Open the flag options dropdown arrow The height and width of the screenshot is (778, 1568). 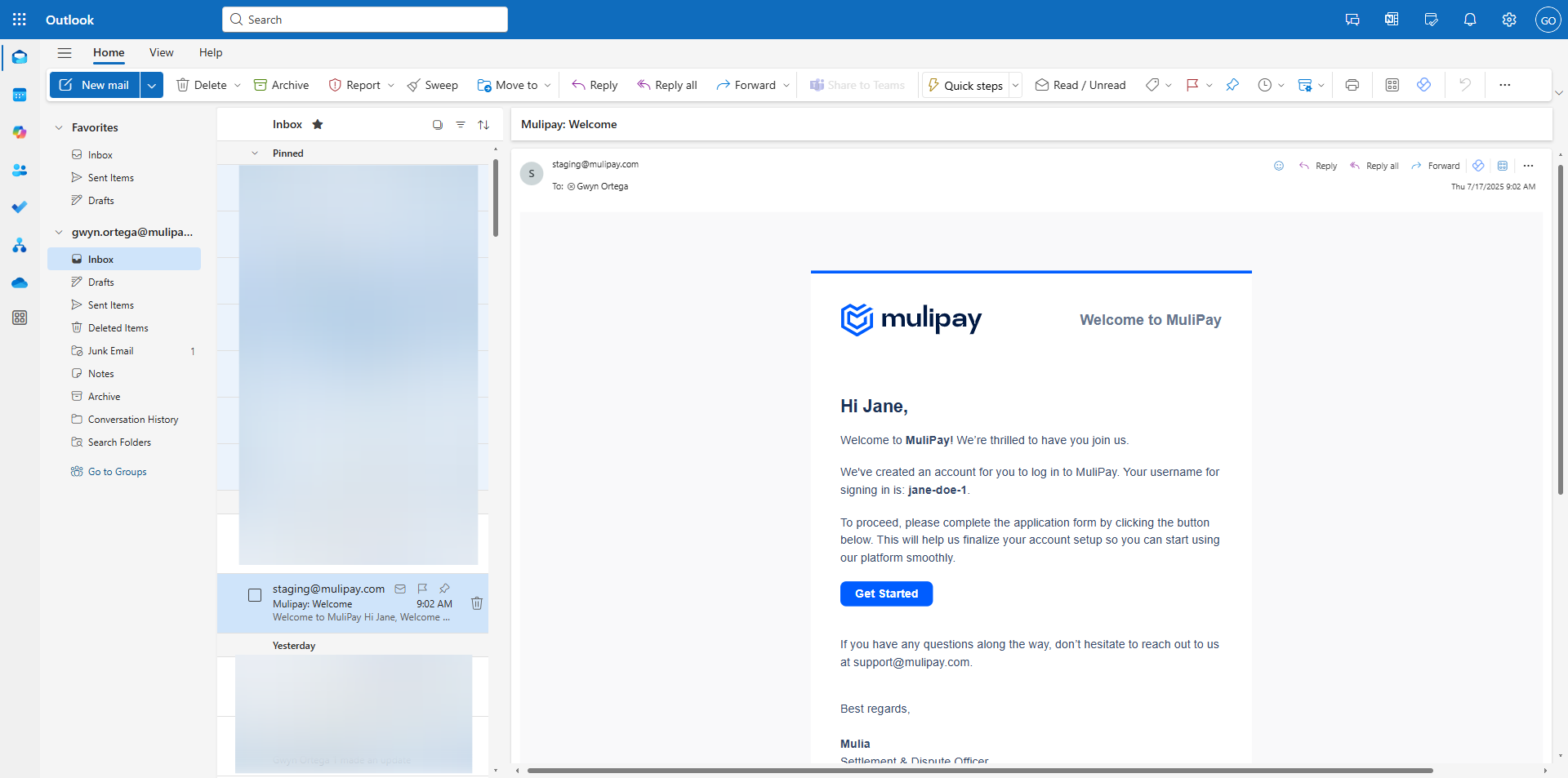[x=1209, y=85]
